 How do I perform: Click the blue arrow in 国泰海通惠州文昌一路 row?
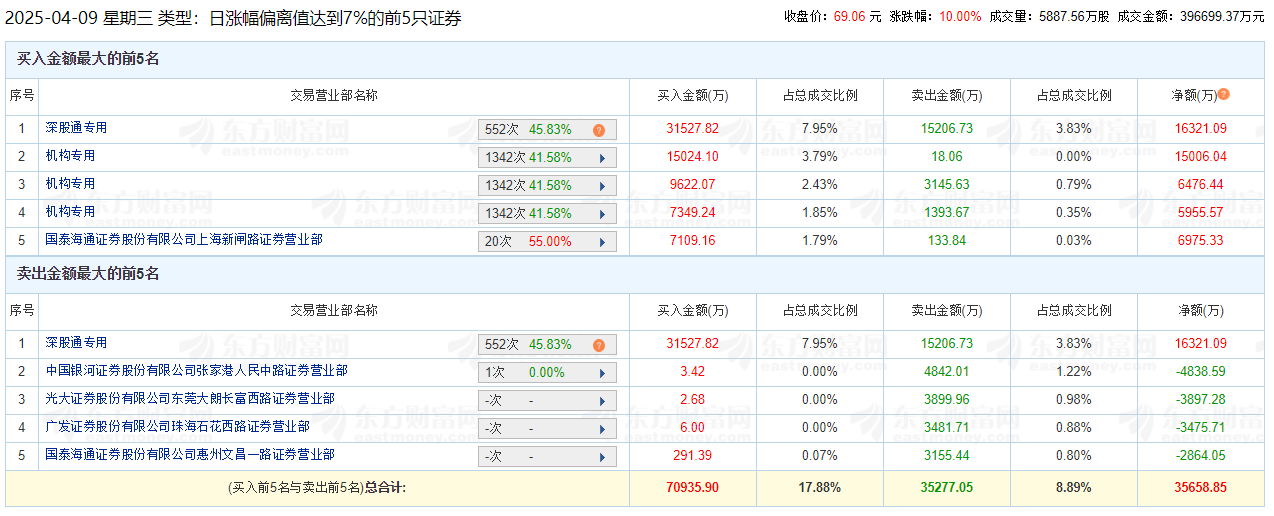click(x=602, y=457)
